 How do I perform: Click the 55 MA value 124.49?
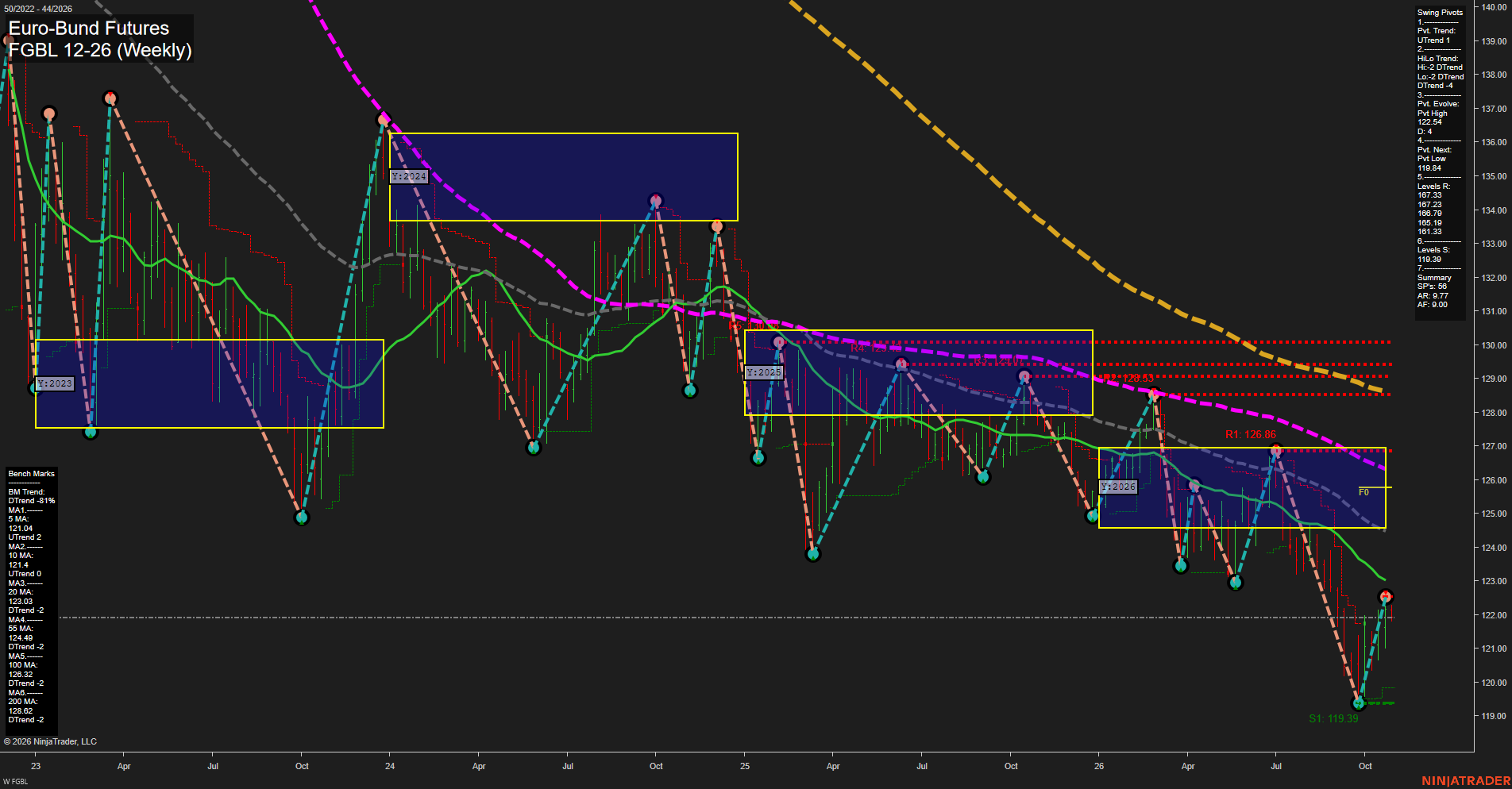21,638
